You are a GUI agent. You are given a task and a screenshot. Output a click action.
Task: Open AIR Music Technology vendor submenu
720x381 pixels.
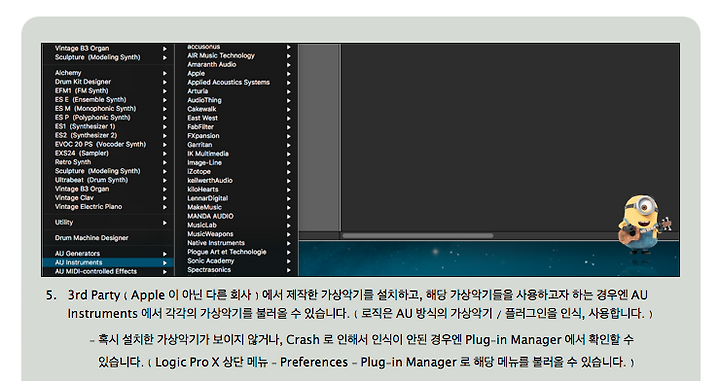(x=237, y=56)
